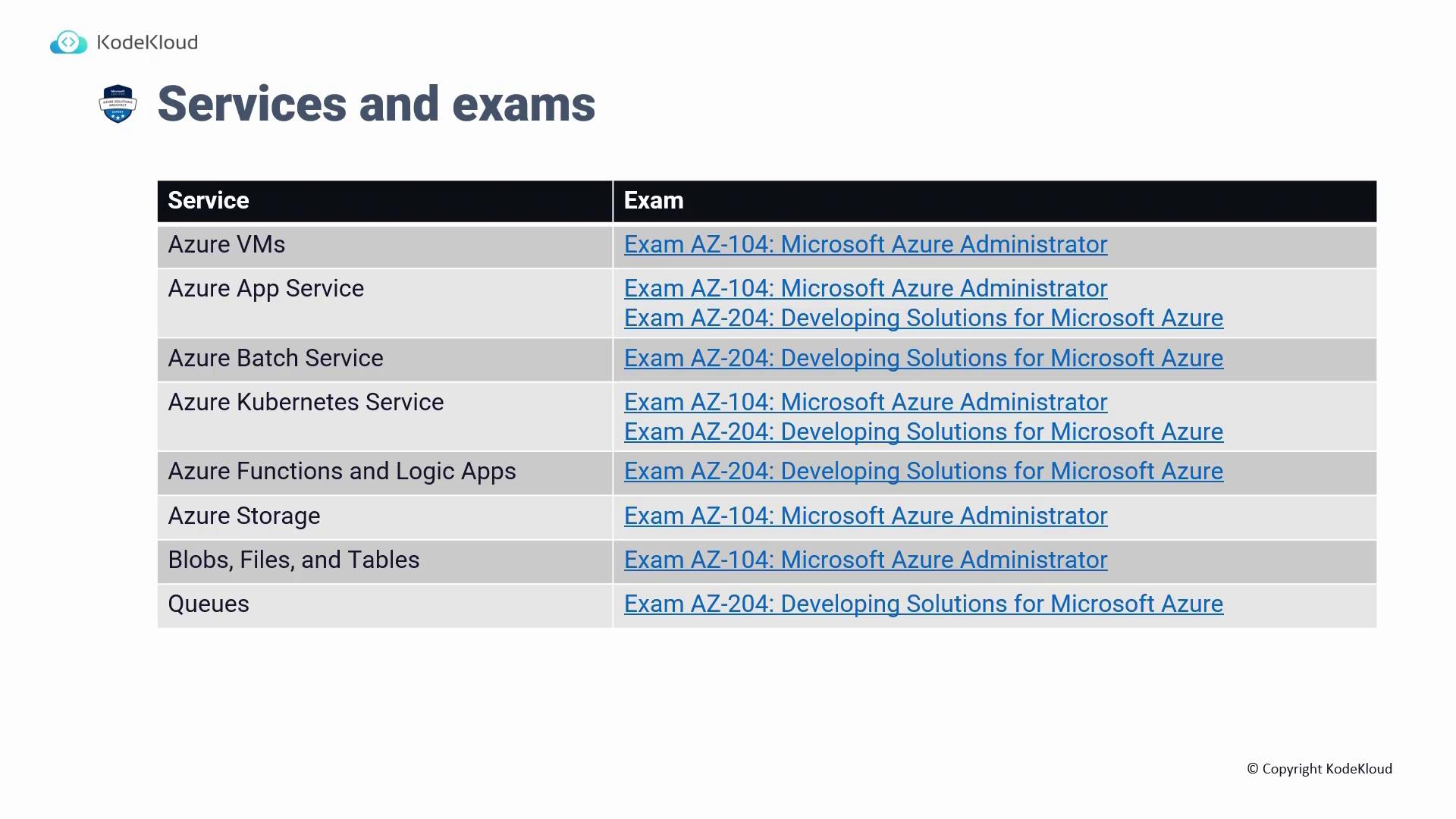Open the AZ-104 link for Azure Storage
This screenshot has width=1456, height=819.
pos(864,516)
